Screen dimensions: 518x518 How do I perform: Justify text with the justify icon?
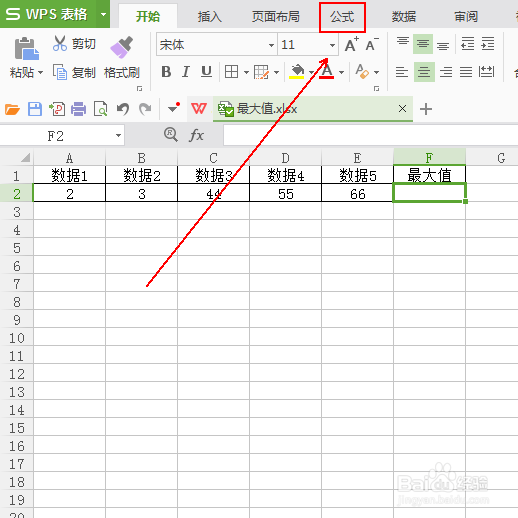466,72
